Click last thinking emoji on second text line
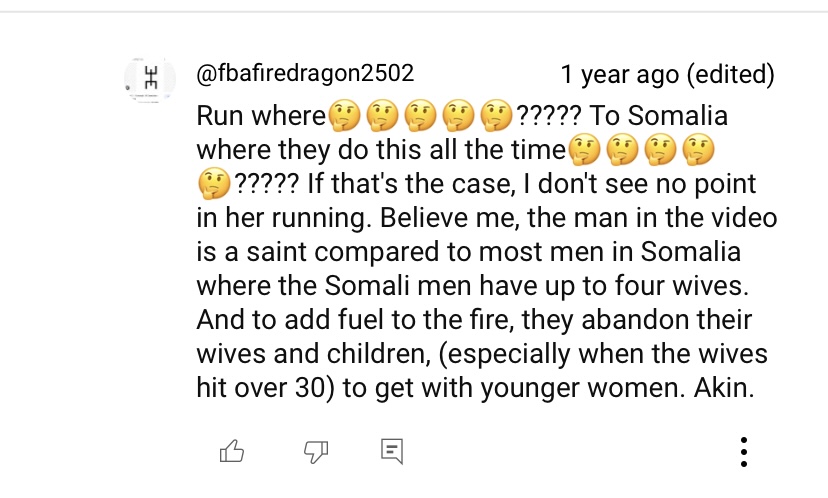 tap(698, 149)
